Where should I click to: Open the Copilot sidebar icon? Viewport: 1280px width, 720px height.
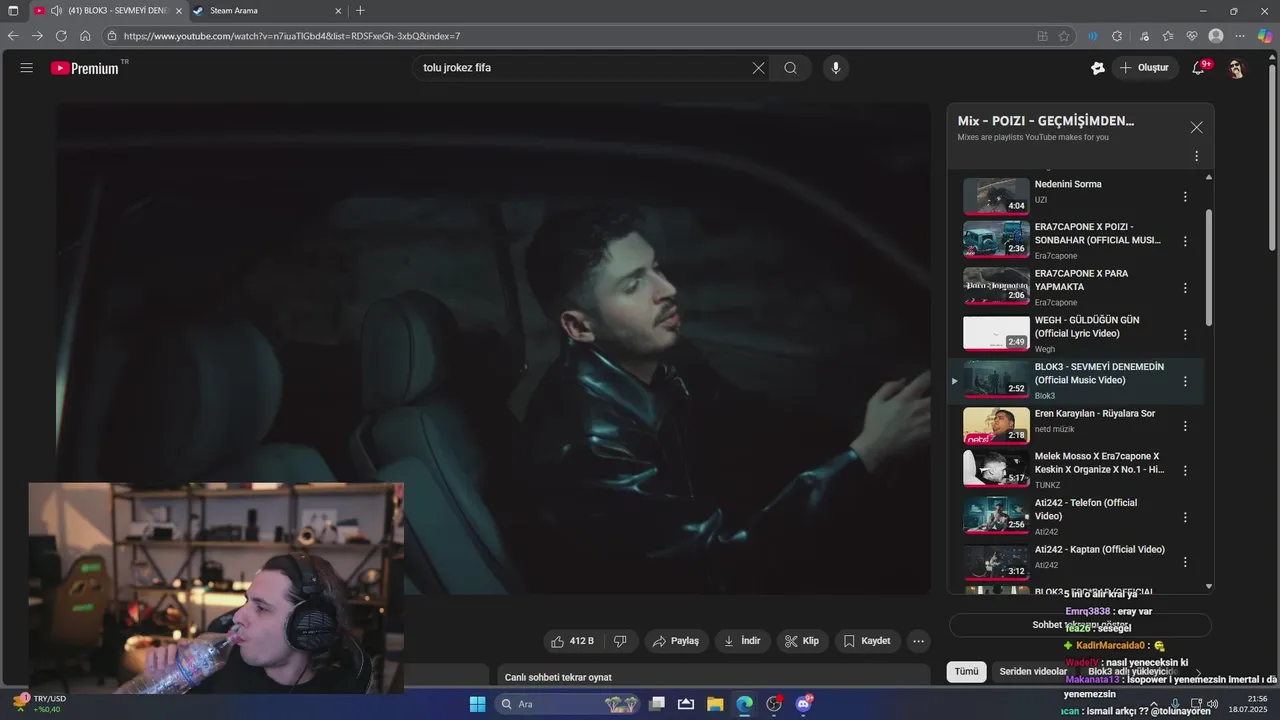tap(1265, 36)
